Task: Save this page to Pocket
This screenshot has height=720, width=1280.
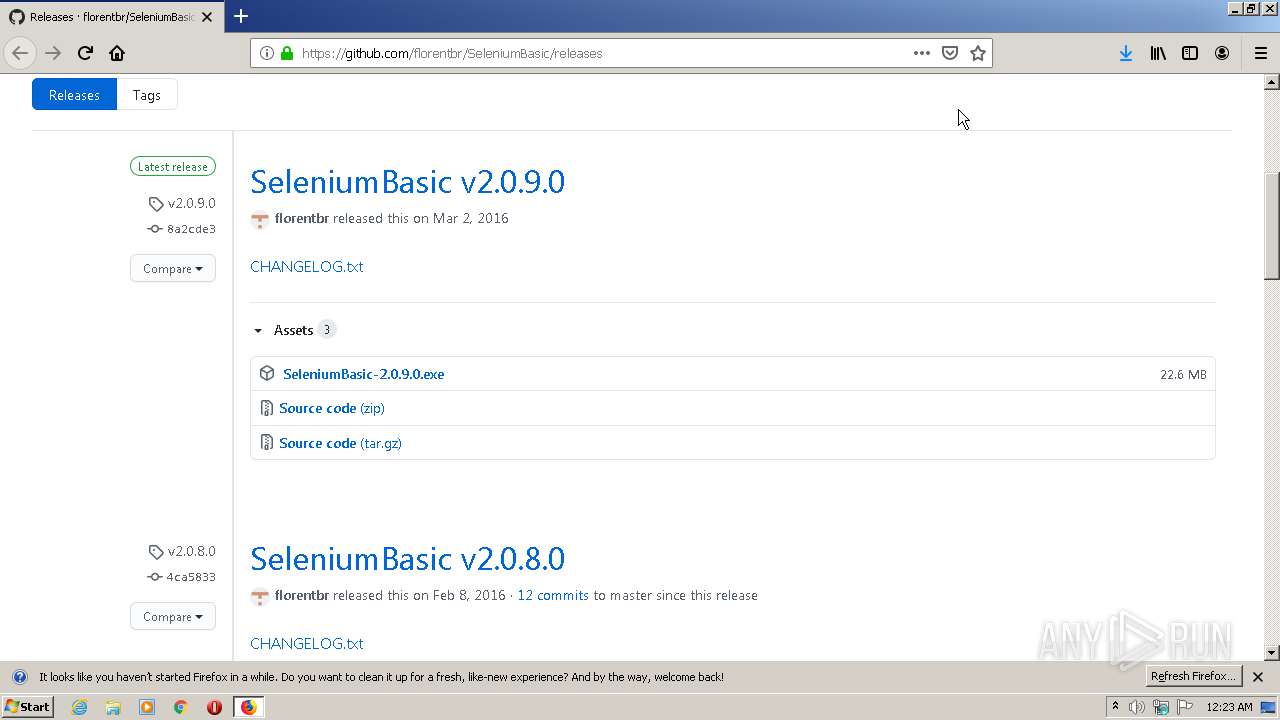Action: (950, 53)
